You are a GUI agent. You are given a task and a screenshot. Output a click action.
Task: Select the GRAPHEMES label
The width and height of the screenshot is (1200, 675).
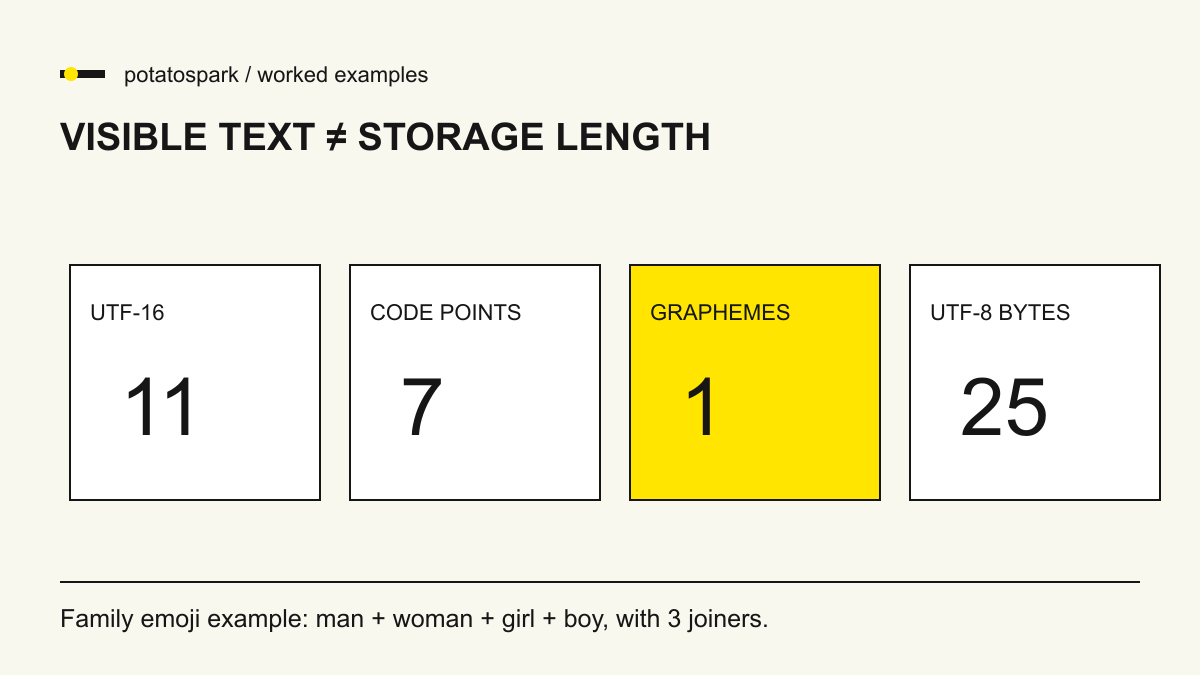720,313
